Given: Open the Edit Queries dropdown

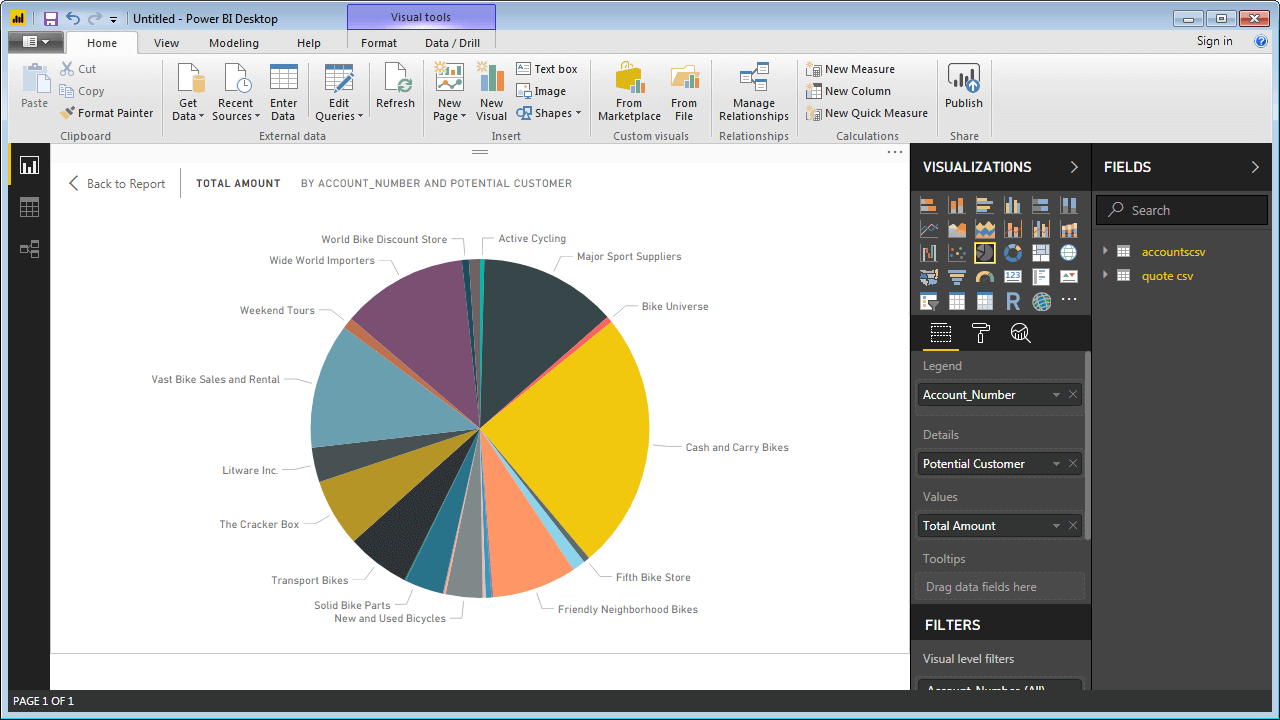Looking at the screenshot, I should pos(339,92).
